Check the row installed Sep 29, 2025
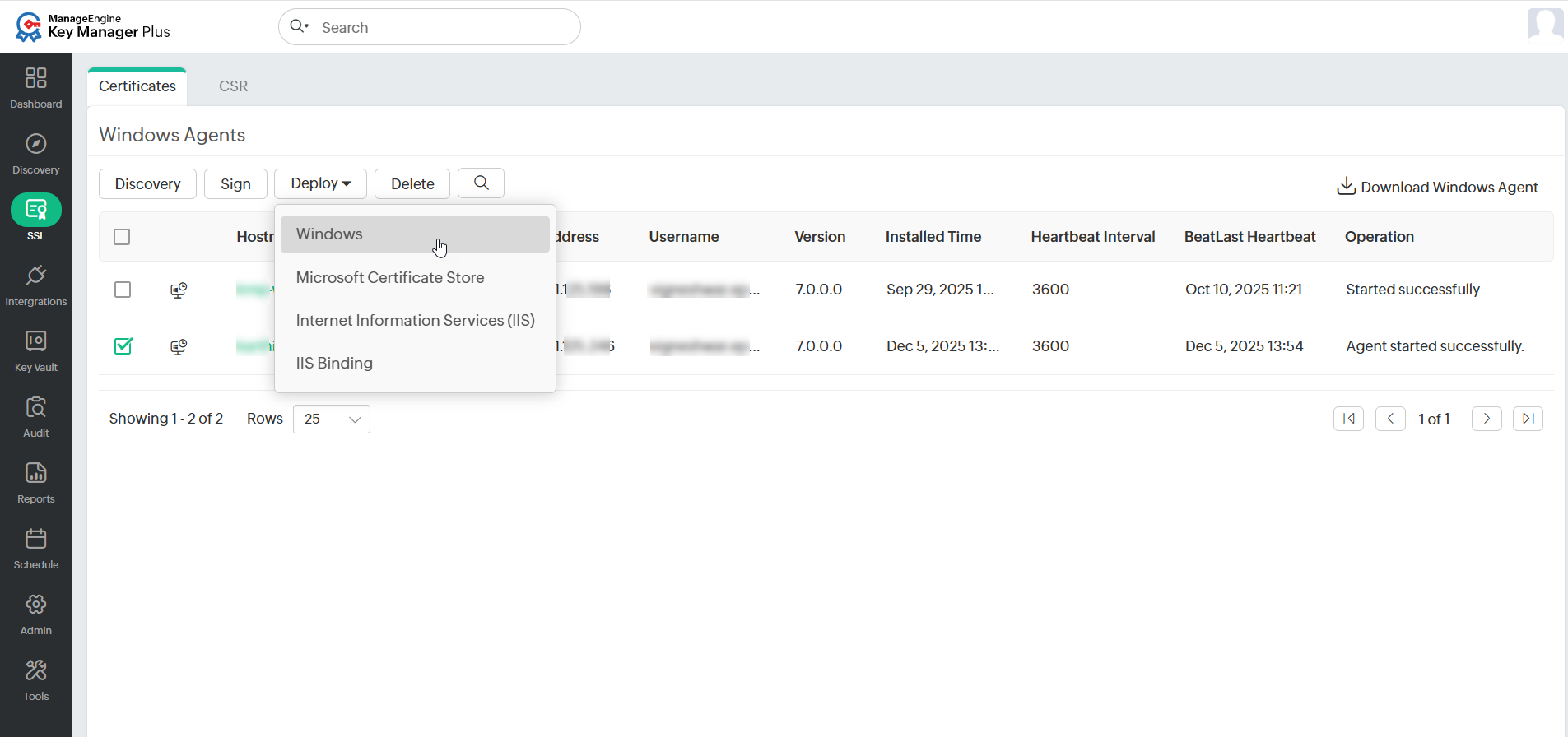Viewport: 1568px width, 737px height. pyautogui.click(x=123, y=290)
